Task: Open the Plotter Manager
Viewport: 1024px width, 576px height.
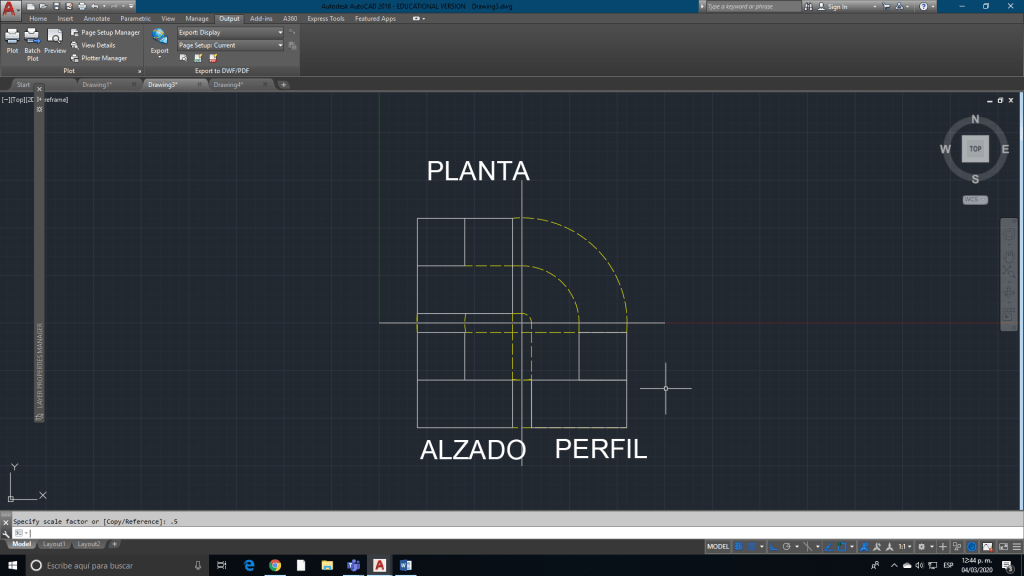Action: pyautogui.click(x=98, y=58)
